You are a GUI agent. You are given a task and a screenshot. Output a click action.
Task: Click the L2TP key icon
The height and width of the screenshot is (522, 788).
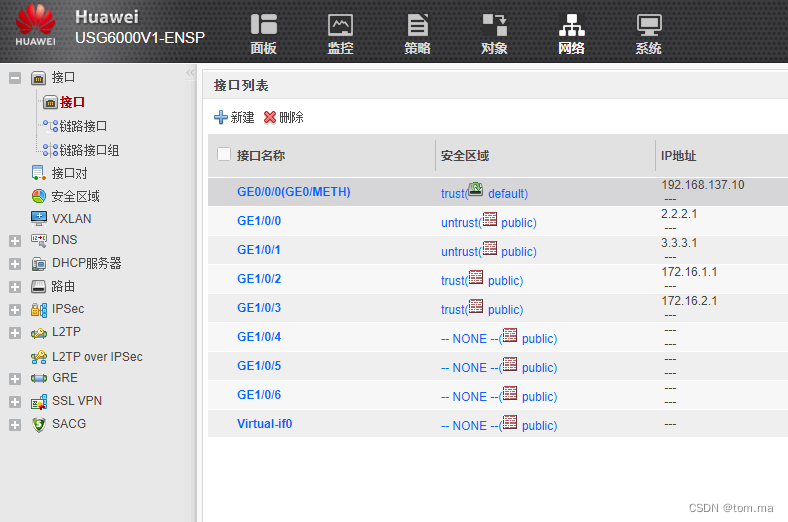tap(39, 333)
